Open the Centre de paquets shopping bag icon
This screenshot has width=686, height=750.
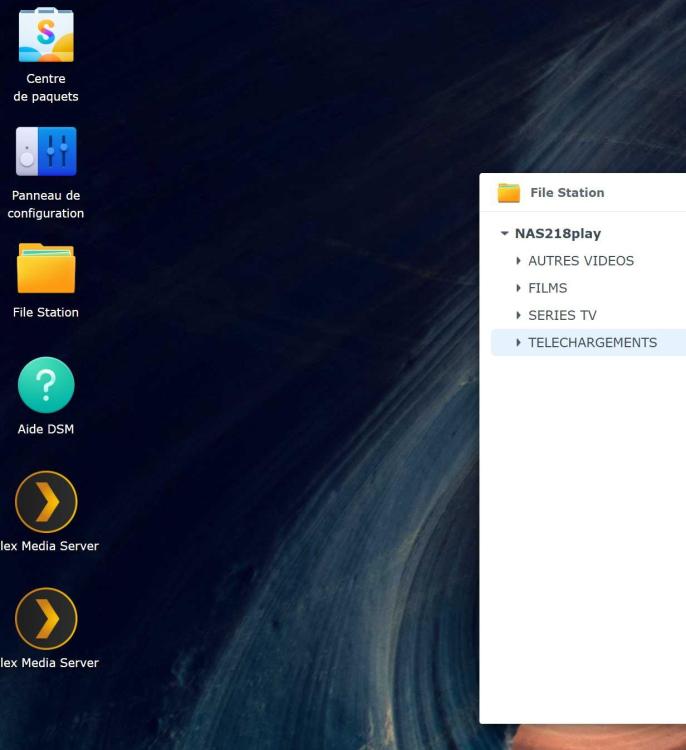(x=46, y=35)
